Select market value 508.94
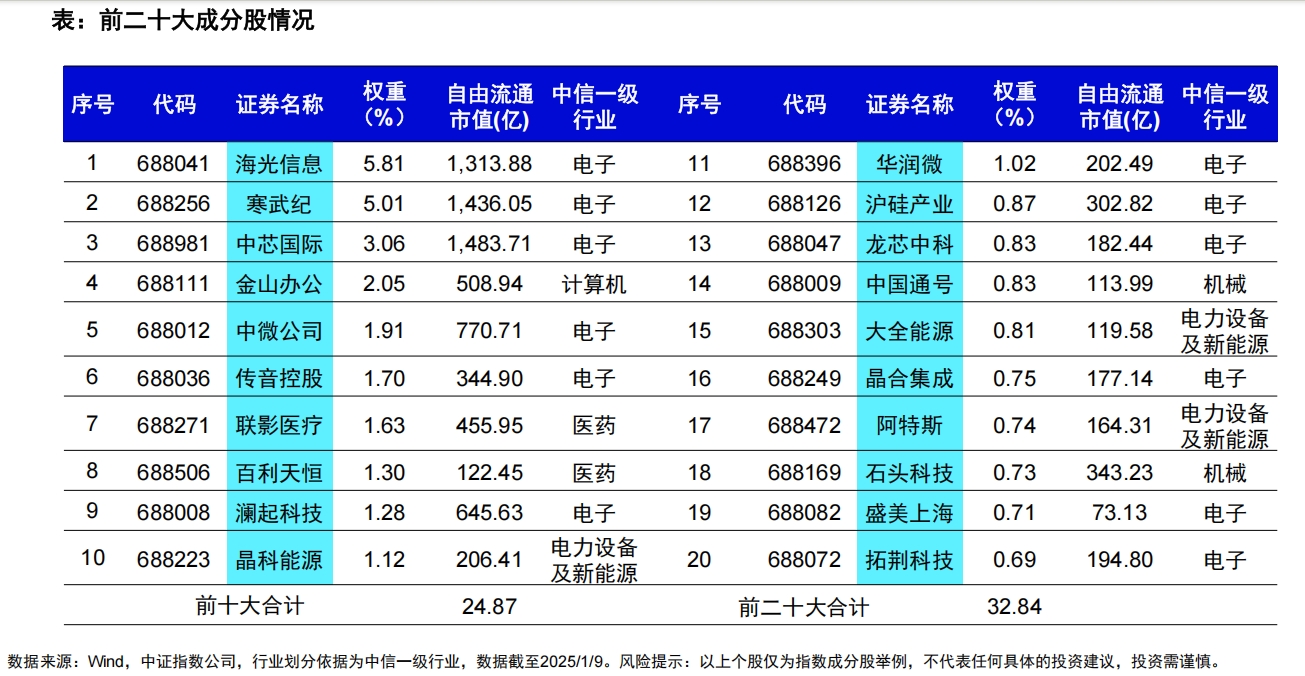Image resolution: width=1305 pixels, height=676 pixels. pyautogui.click(x=490, y=284)
